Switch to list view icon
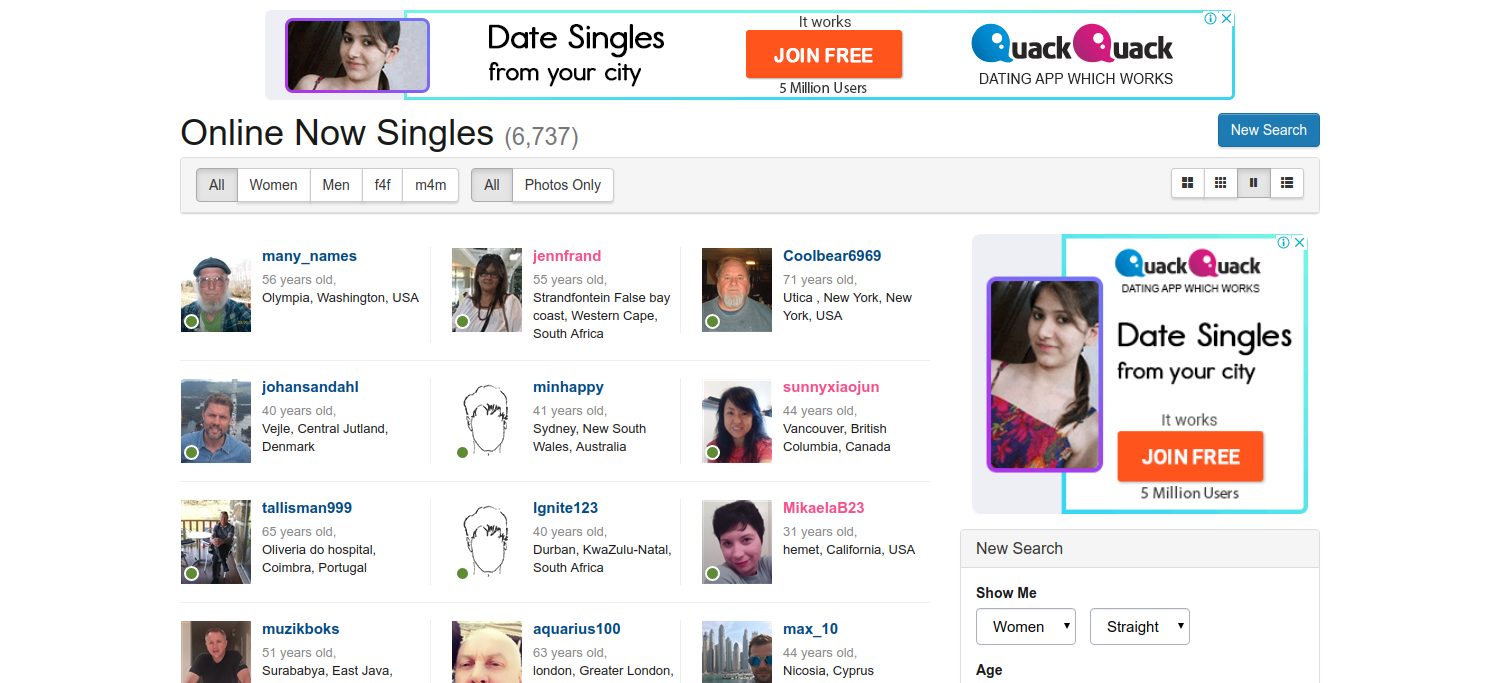Viewport: 1507px width, 683px height. (x=1287, y=183)
